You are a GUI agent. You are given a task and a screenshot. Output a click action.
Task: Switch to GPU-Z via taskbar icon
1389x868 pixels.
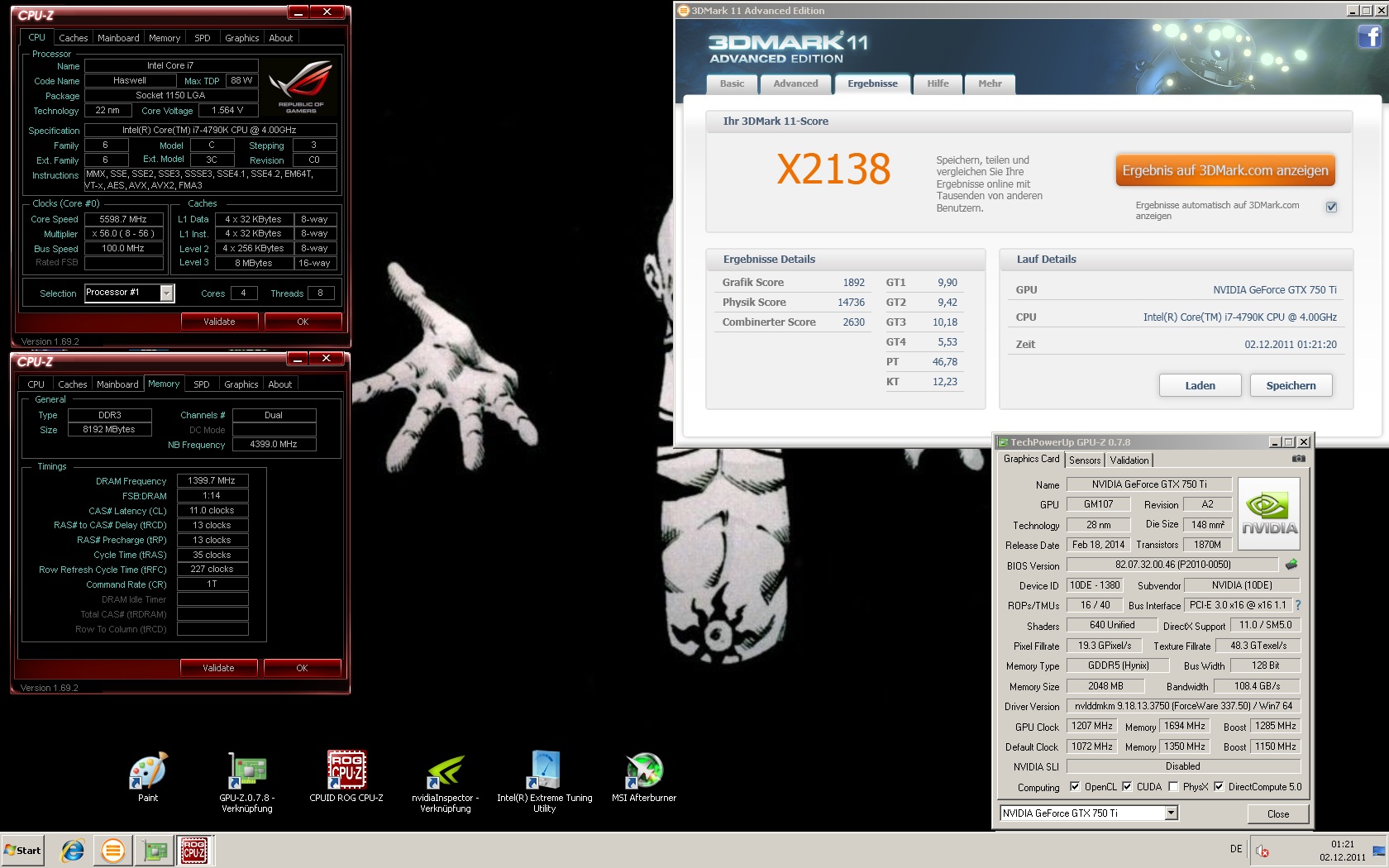pos(155,850)
